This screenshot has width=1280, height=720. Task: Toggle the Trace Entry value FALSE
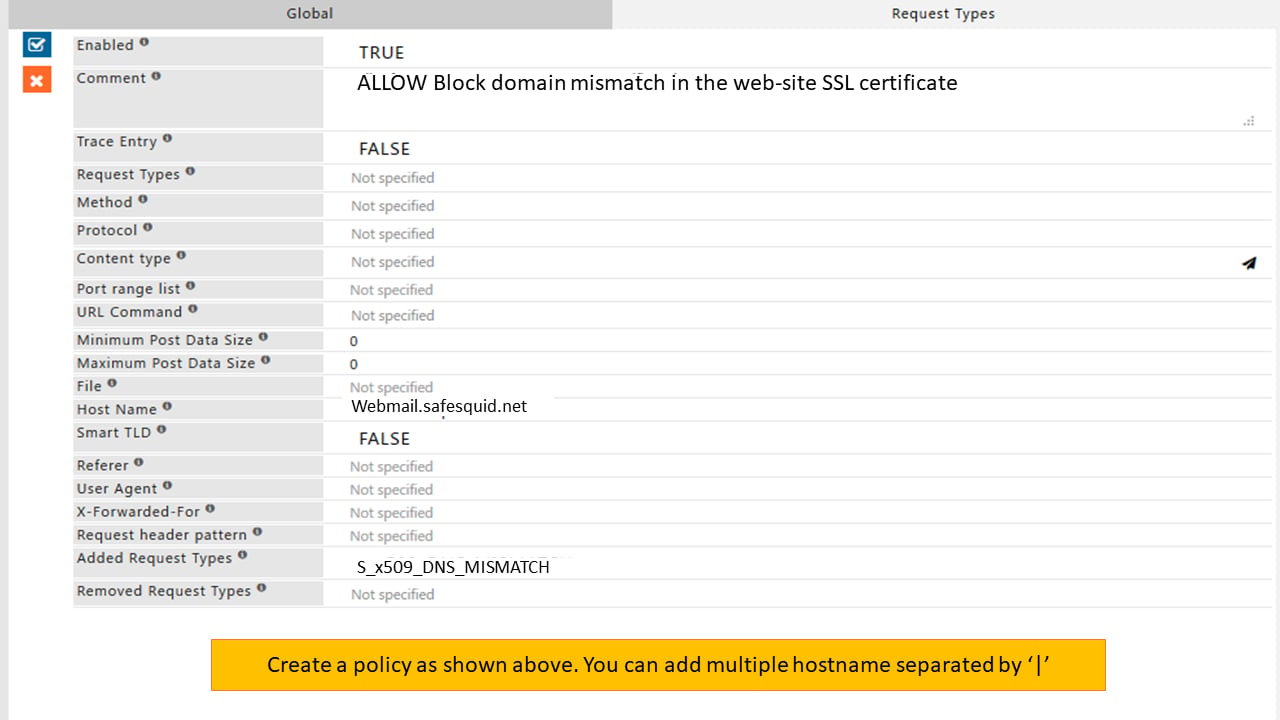tap(384, 149)
